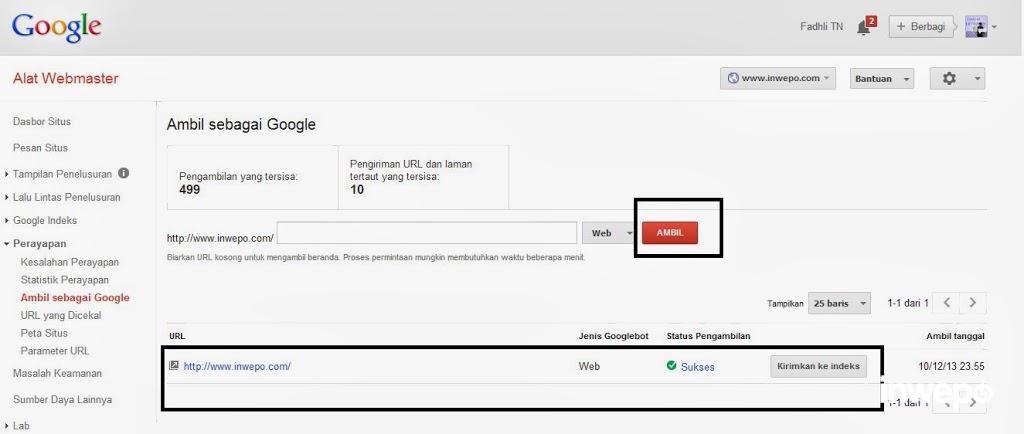
Task: Select Ambil sebagai Google in sidebar
Action: pos(75,298)
